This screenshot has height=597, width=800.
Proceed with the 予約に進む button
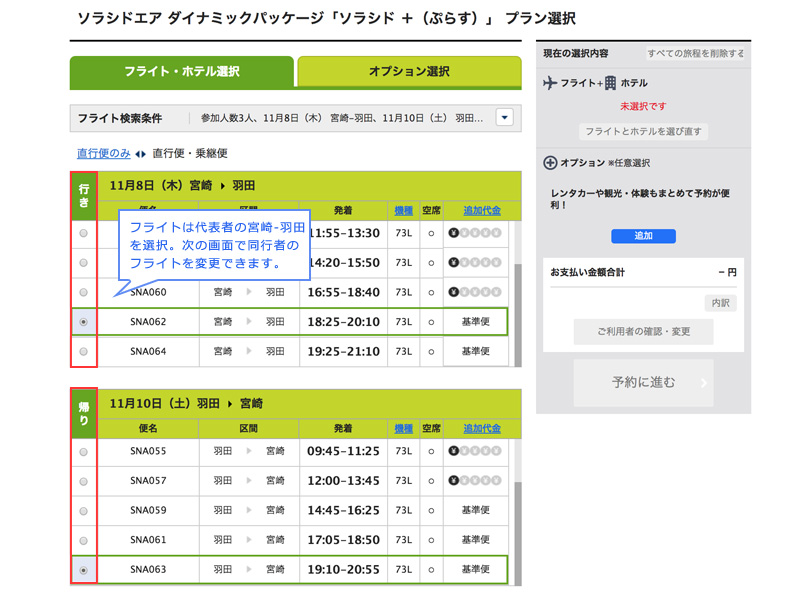point(643,383)
